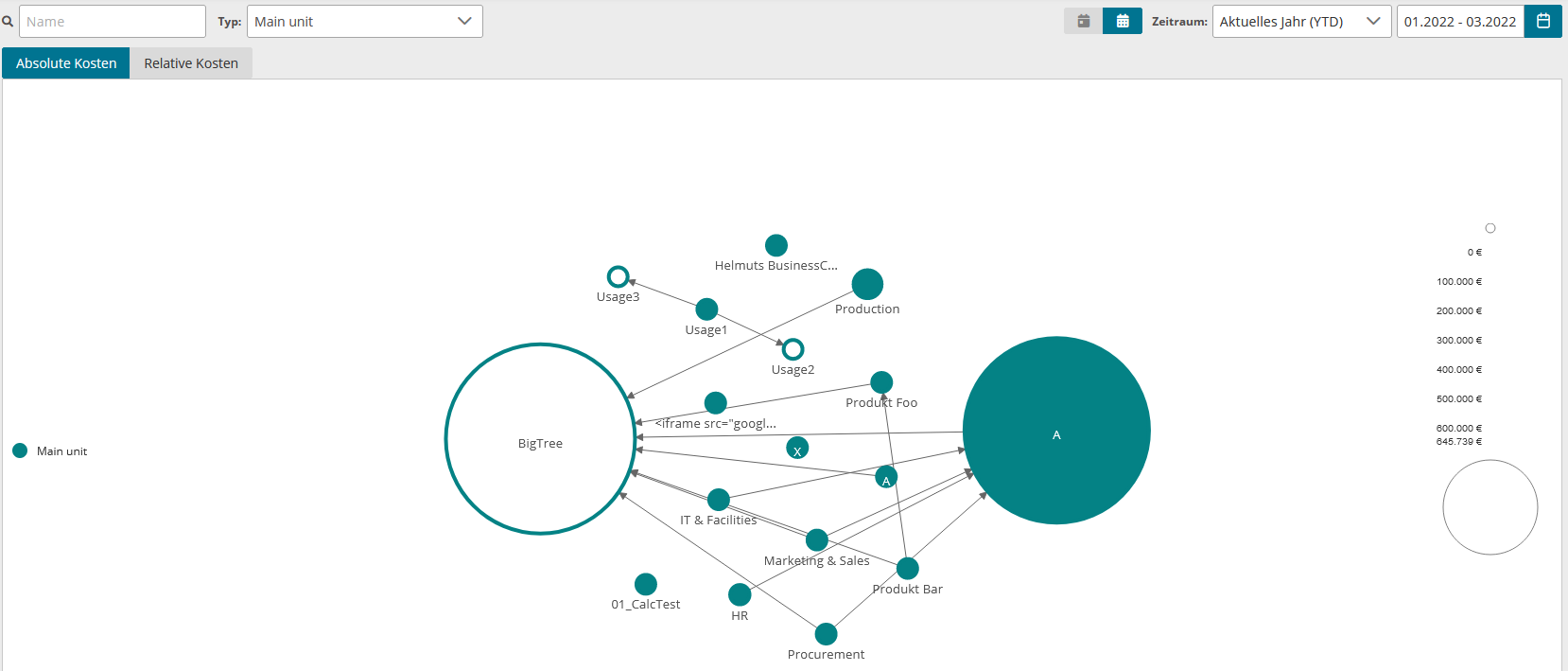This screenshot has height=671, width=1568.
Task: Click the Produkt Bar node
Action: click(x=908, y=569)
